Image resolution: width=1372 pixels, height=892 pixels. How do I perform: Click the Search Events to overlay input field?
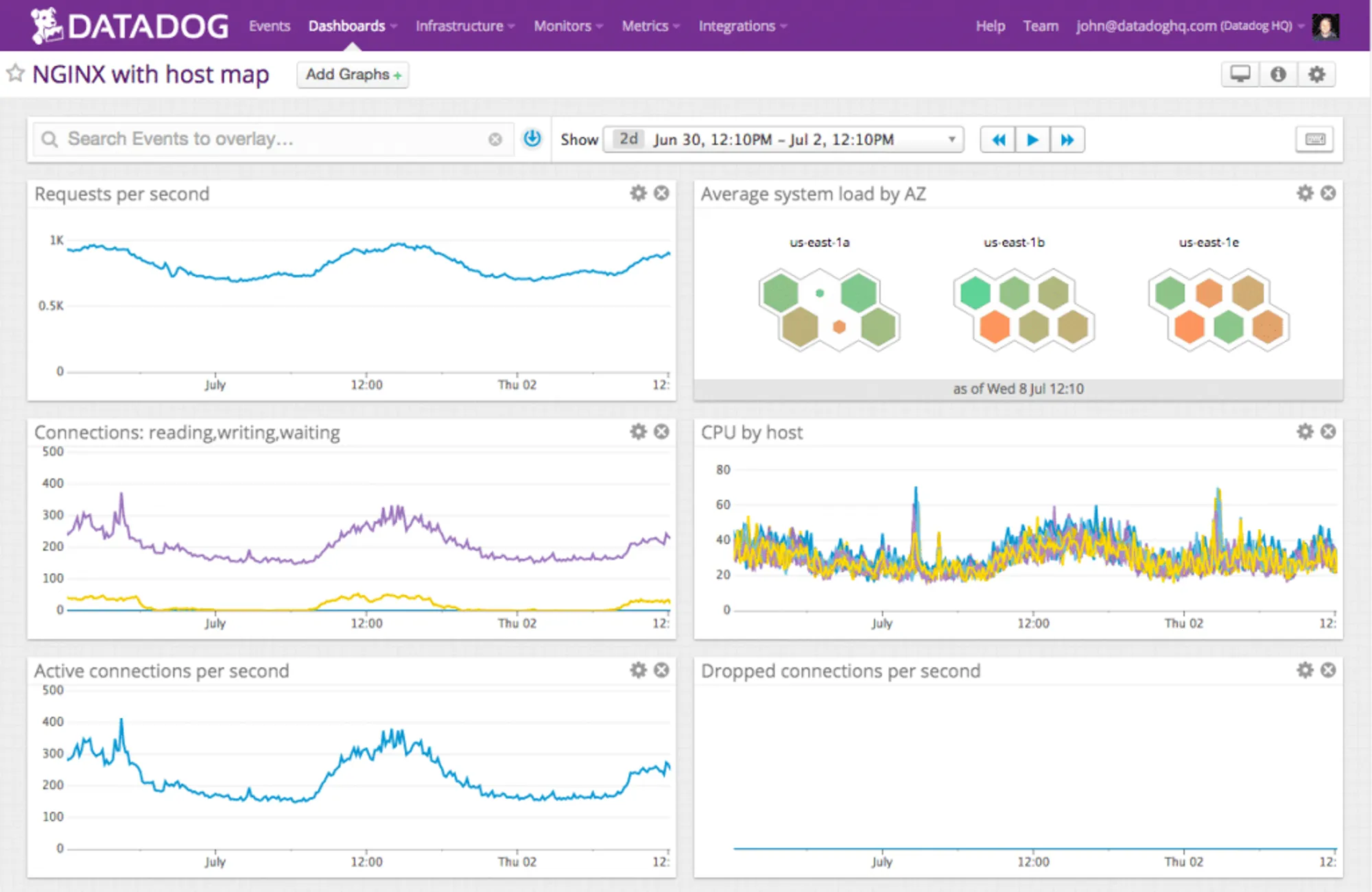coord(265,139)
